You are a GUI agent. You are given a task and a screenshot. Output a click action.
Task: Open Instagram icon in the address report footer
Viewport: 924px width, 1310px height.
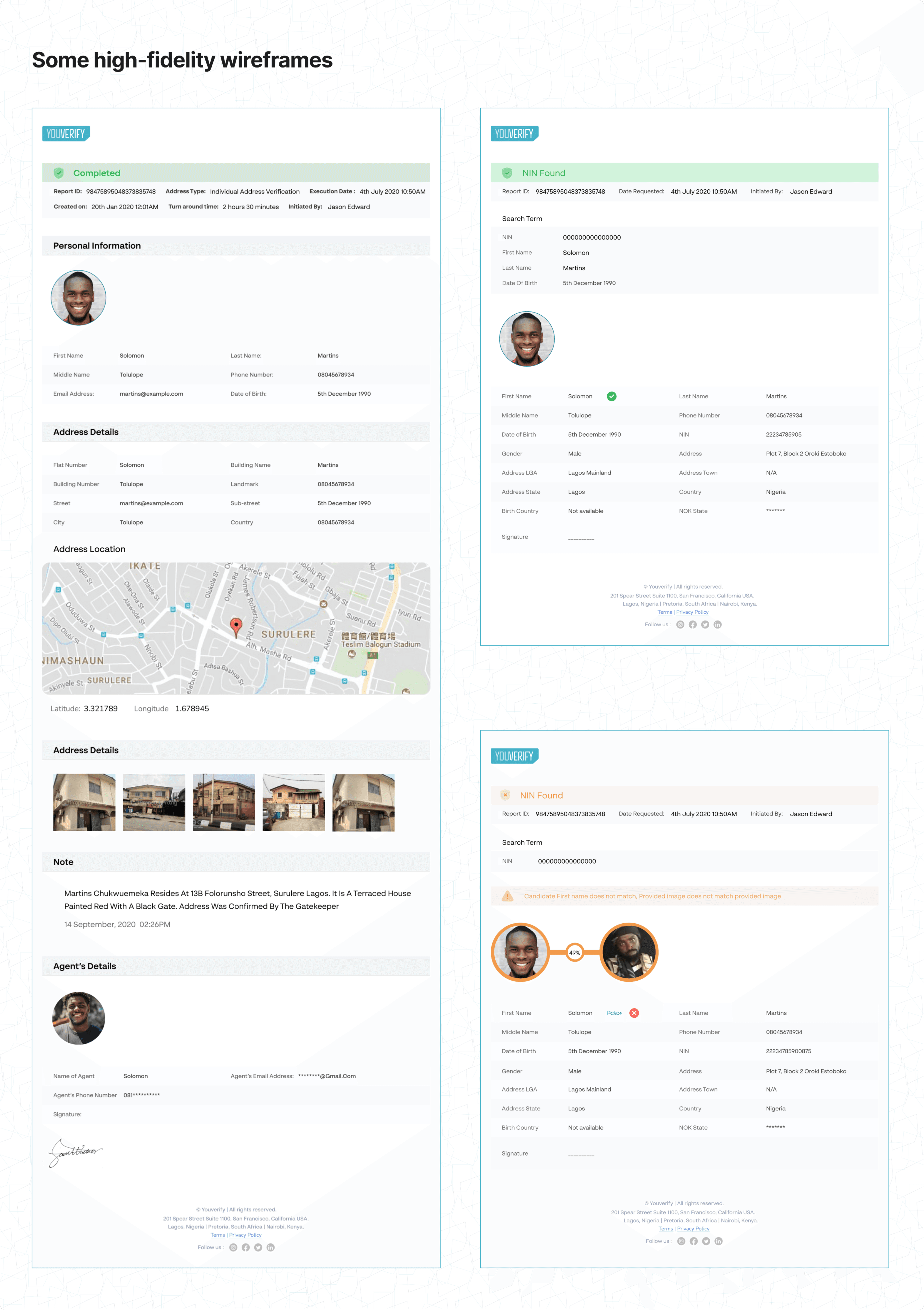click(x=233, y=1247)
